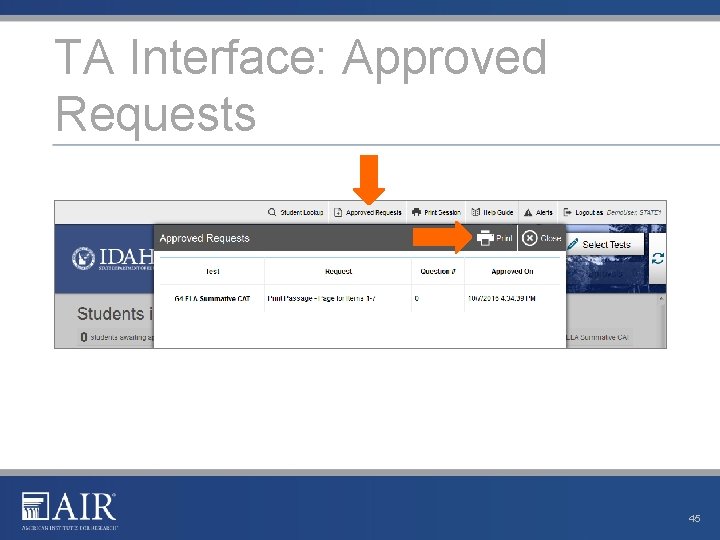Click the page scrollbar up arrow
720x540 pixels.
(661, 298)
